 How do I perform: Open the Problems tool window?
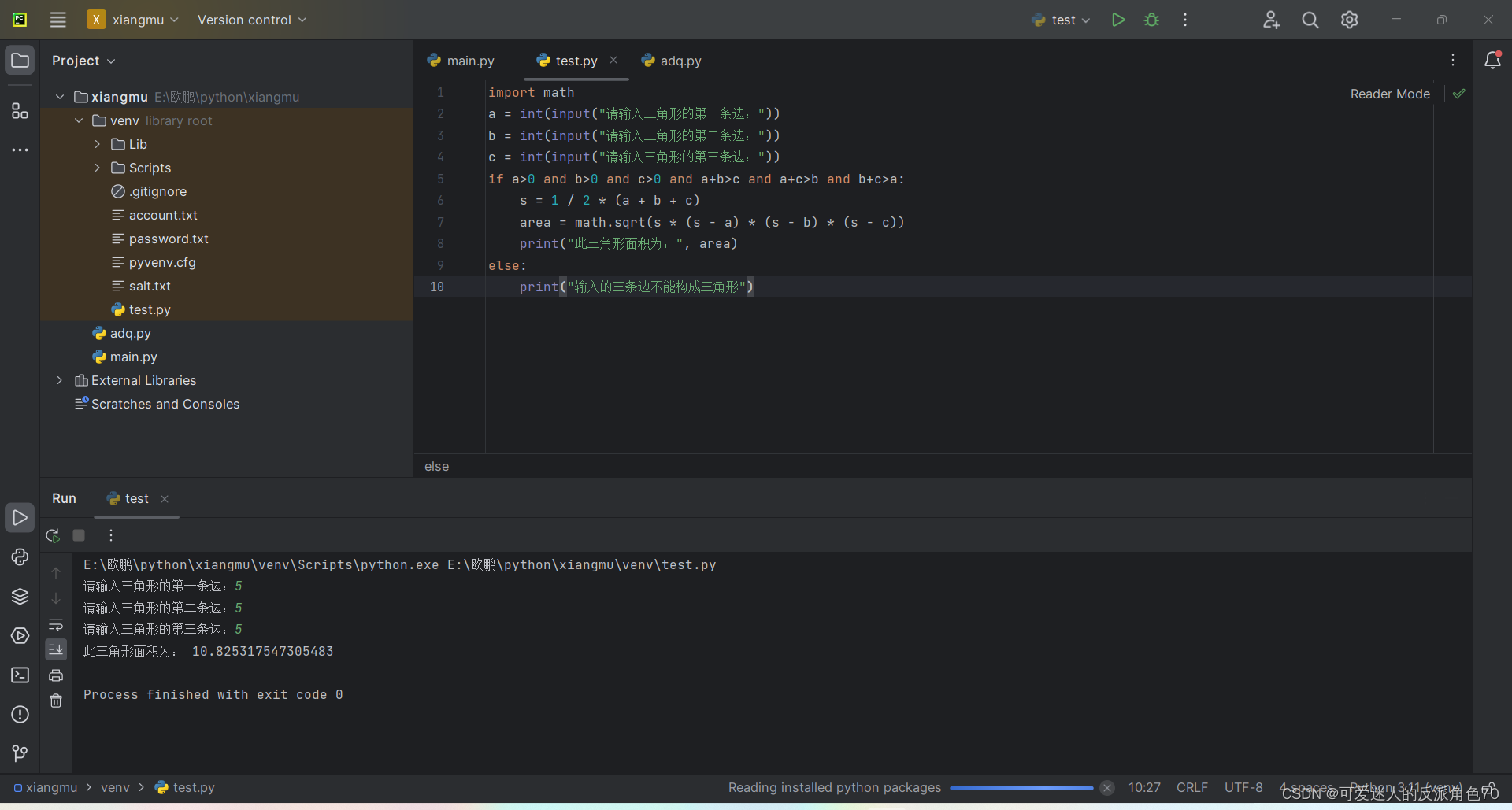click(x=20, y=714)
